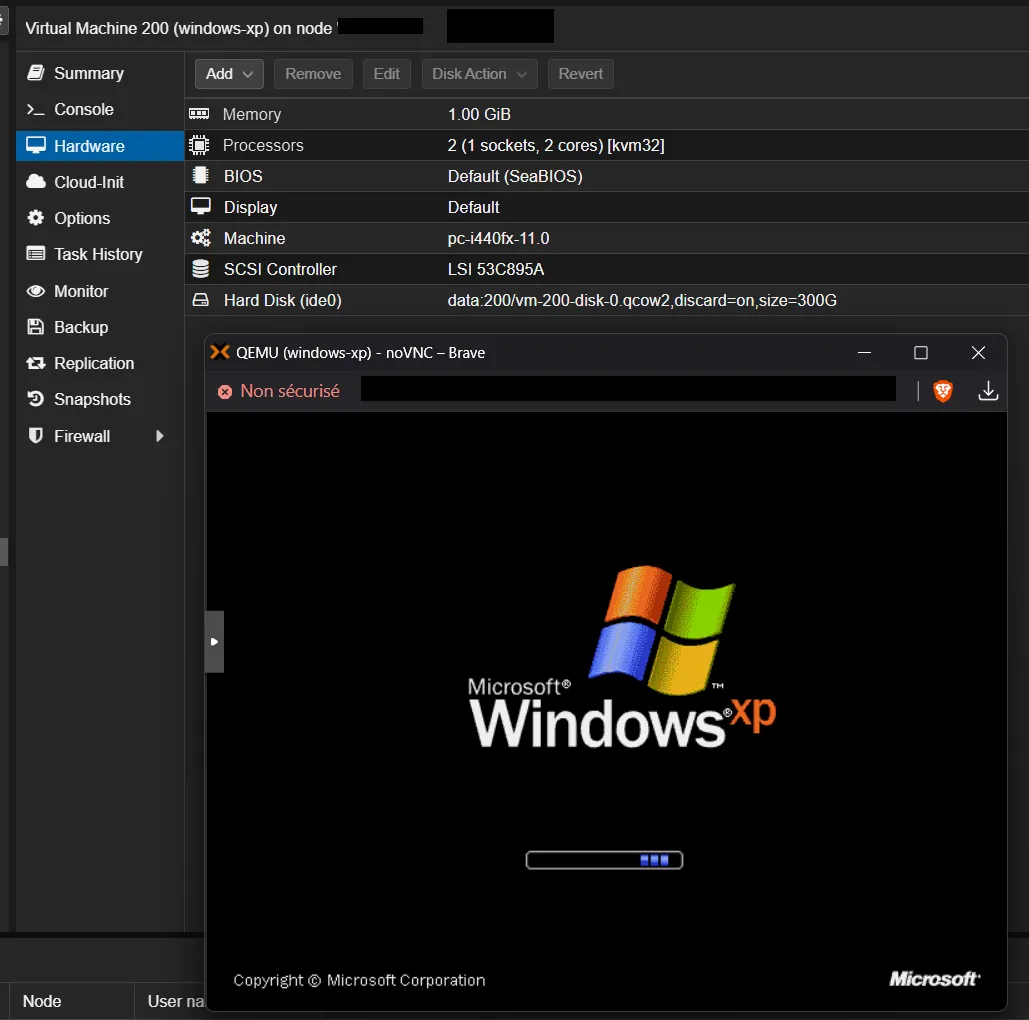This screenshot has width=1029, height=1020.
Task: Click the Backup floppy disk icon
Action: [35, 327]
